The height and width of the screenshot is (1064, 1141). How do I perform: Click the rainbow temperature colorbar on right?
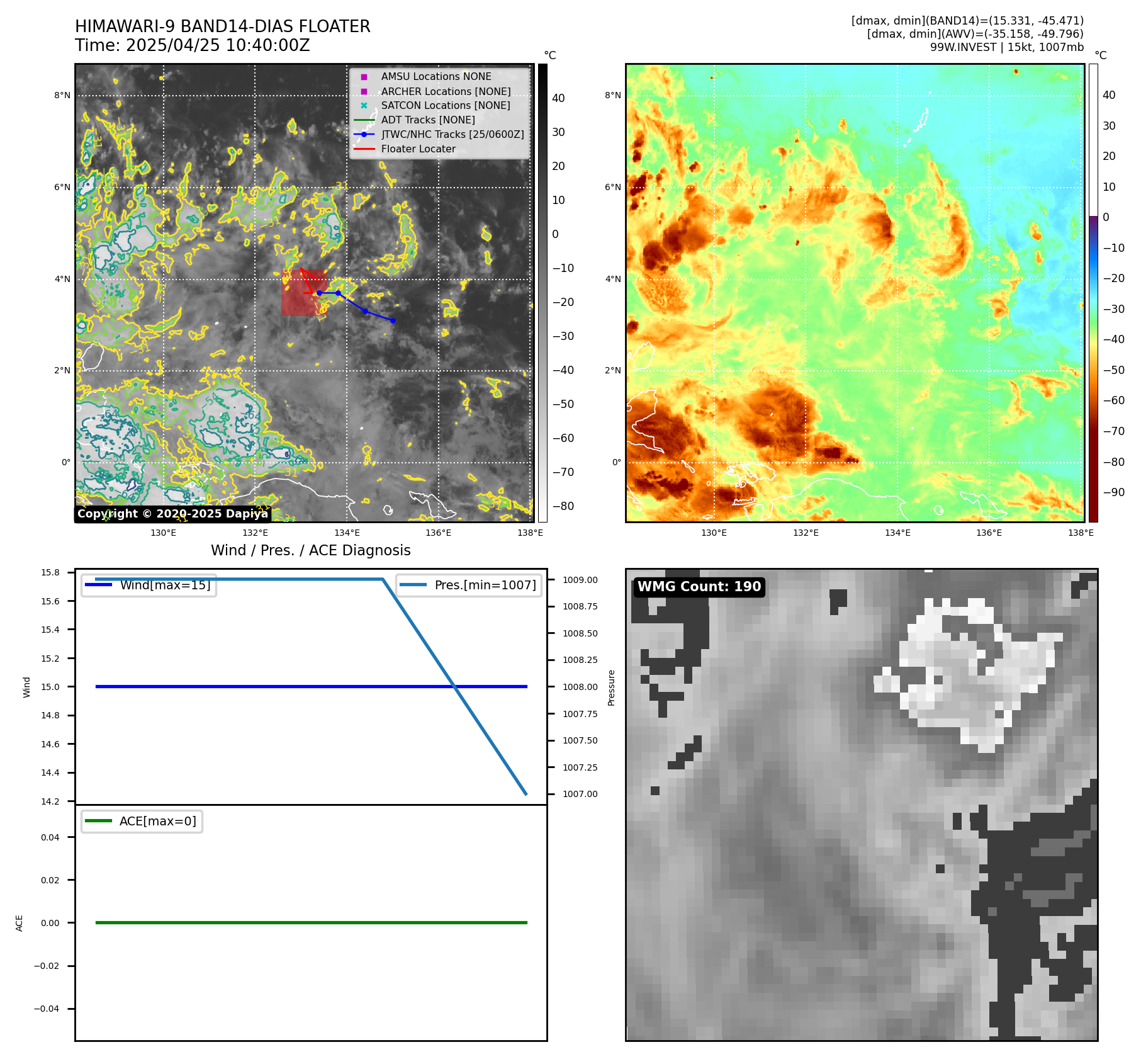pyautogui.click(x=1093, y=293)
